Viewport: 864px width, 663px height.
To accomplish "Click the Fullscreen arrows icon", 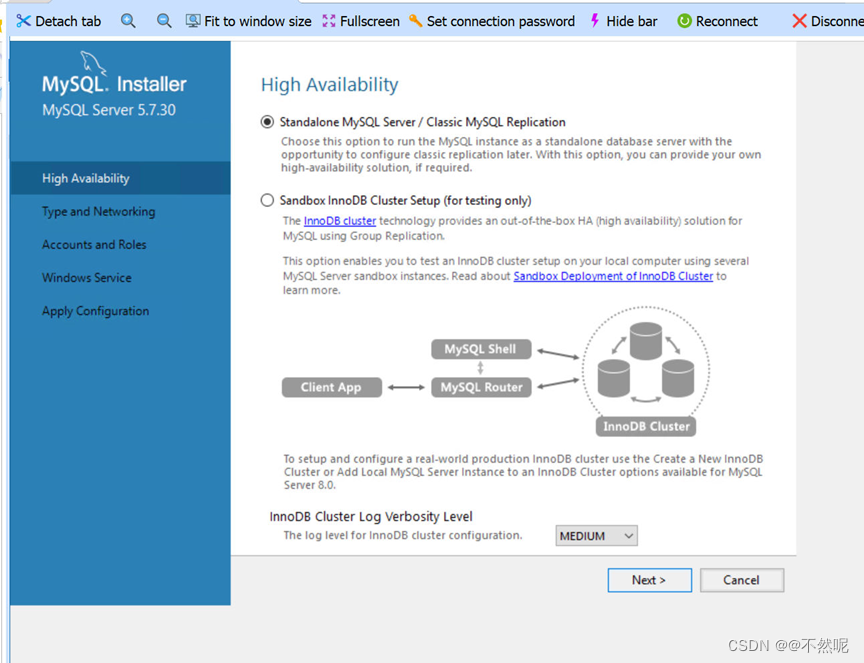I will coord(329,21).
